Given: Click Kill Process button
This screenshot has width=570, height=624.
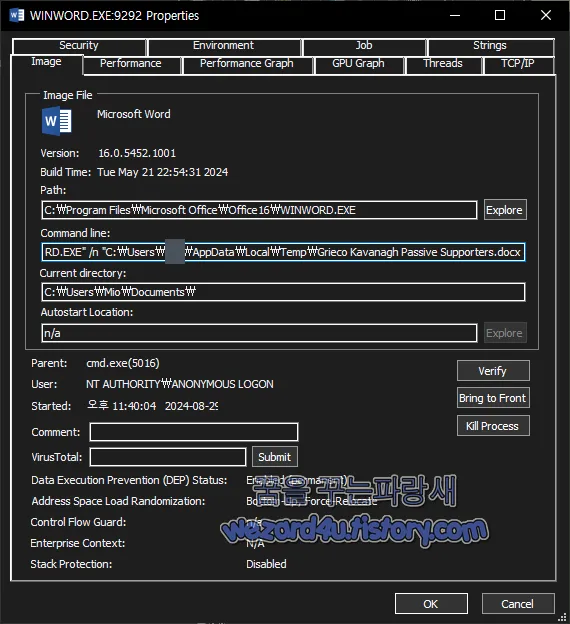Looking at the screenshot, I should (x=493, y=426).
